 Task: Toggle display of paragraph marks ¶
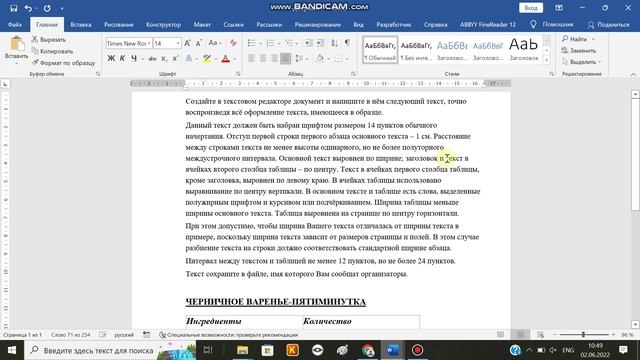(347, 43)
